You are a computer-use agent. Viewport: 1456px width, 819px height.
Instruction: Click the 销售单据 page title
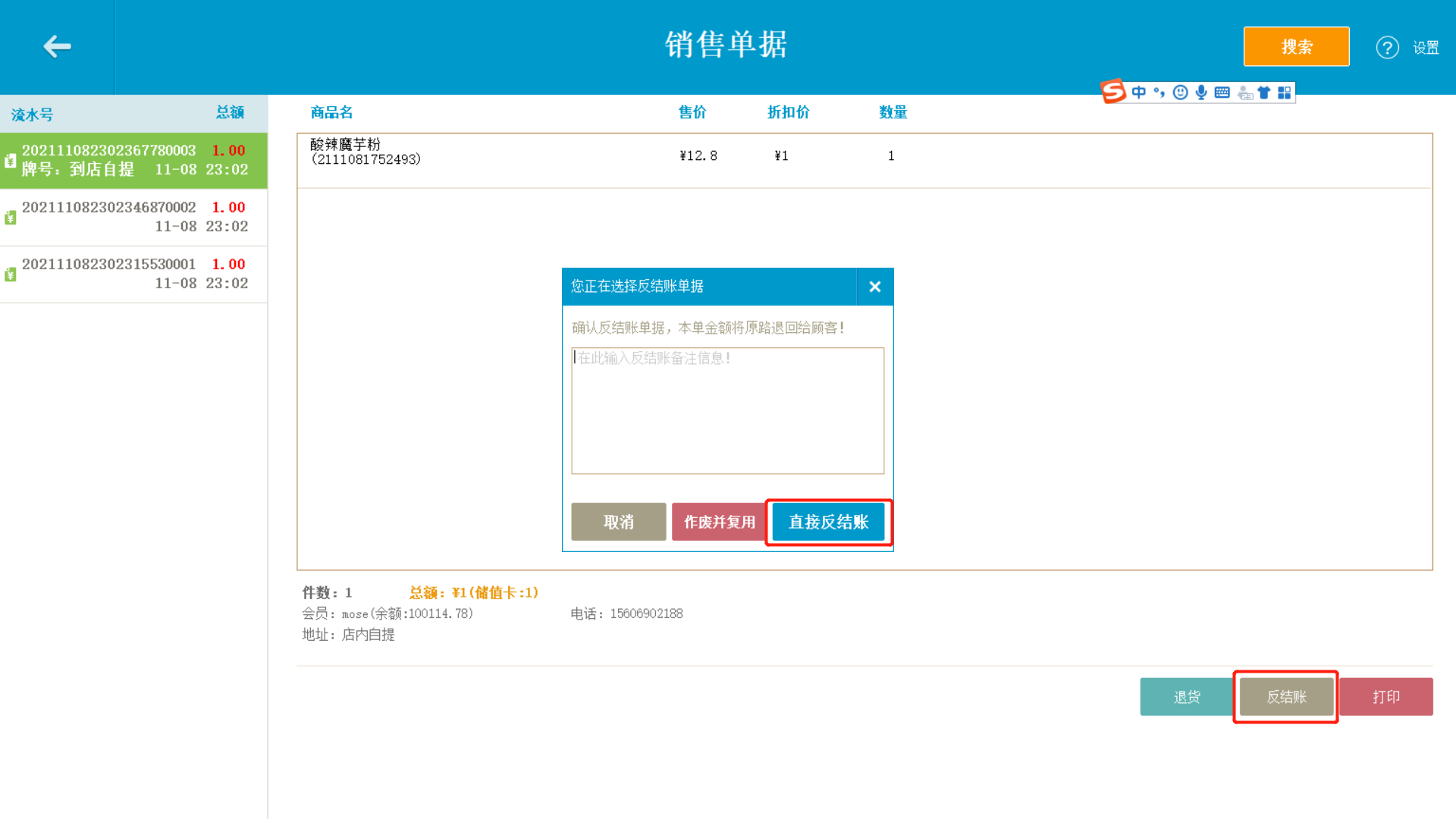pos(726,45)
